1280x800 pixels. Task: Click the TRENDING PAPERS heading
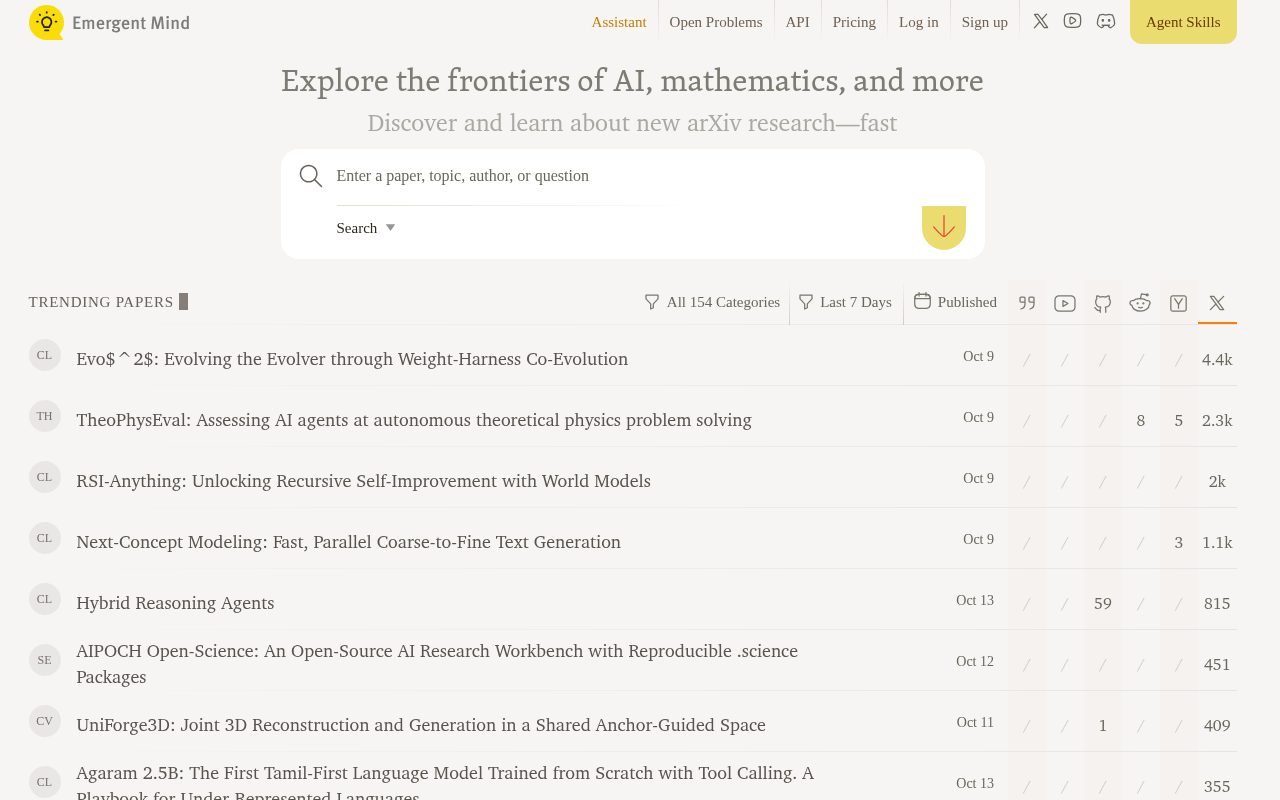coord(101,302)
